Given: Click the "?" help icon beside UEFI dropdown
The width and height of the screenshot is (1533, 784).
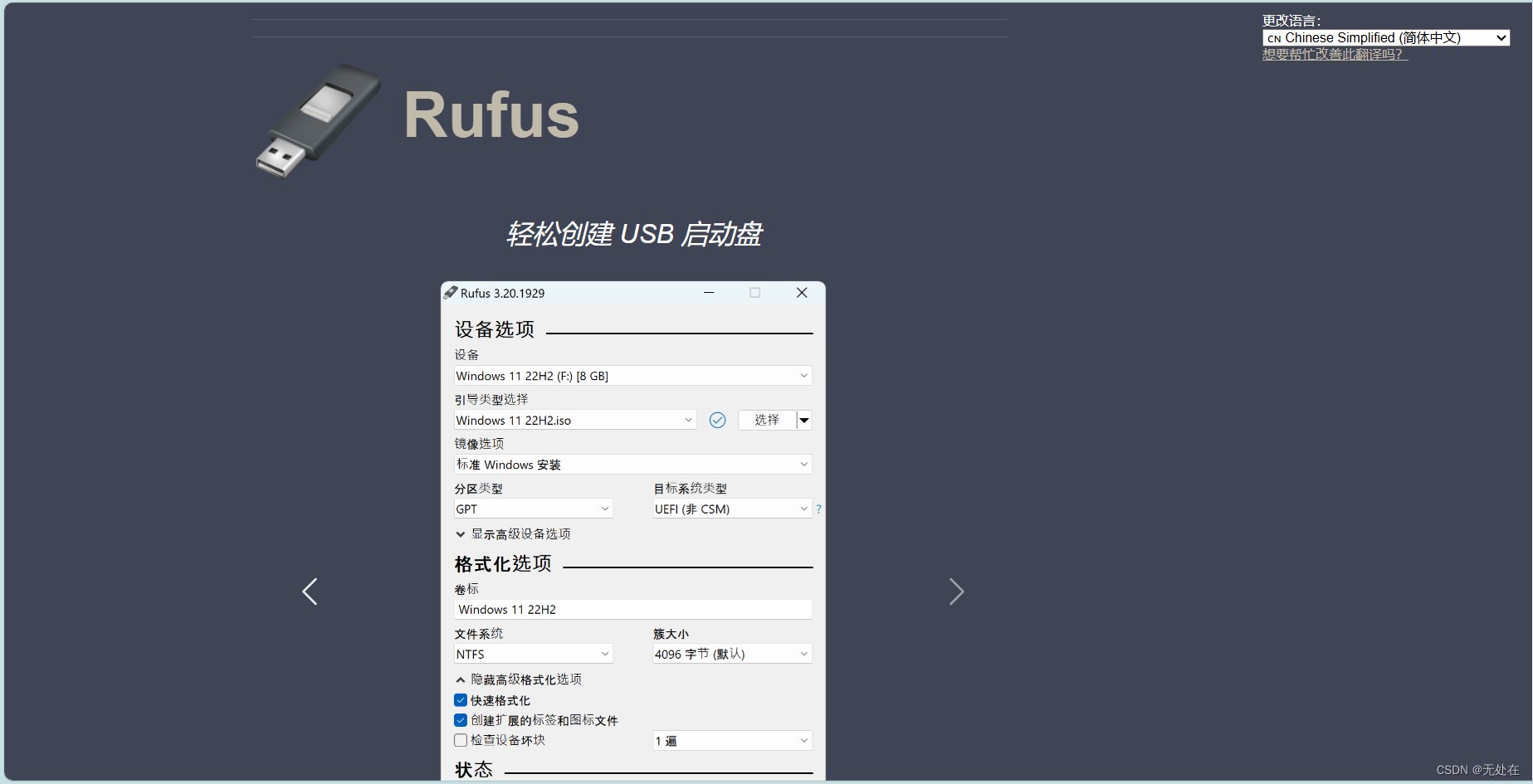Looking at the screenshot, I should 819,509.
